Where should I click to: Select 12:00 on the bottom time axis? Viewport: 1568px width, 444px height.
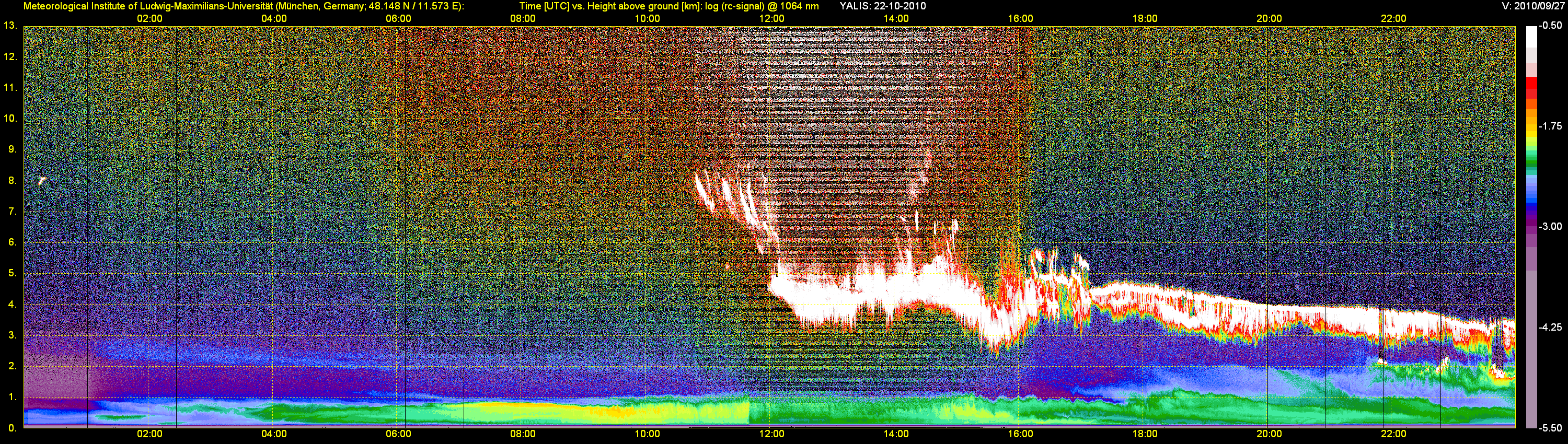coord(771,434)
